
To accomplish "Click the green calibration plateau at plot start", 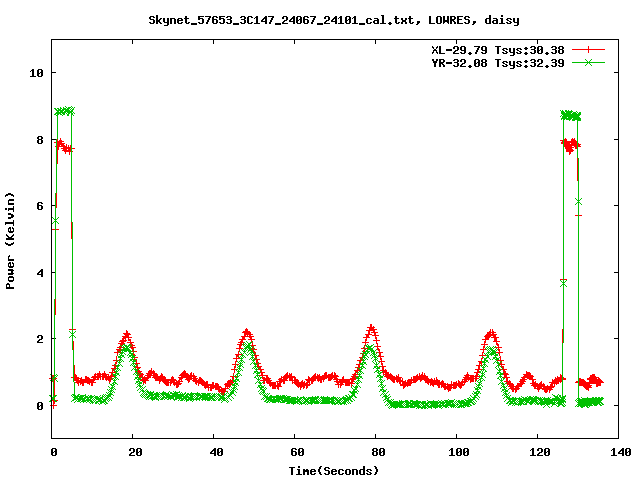I will point(64,111).
